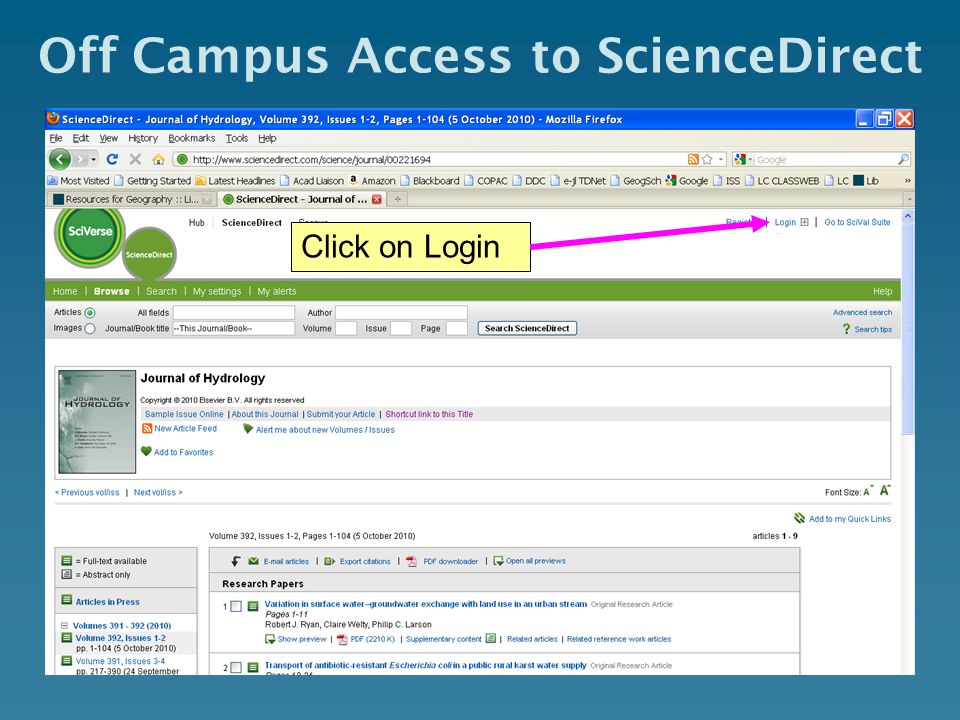960x720 pixels.
Task: Decrease font size with small A icon
Action: pyautogui.click(x=867, y=492)
